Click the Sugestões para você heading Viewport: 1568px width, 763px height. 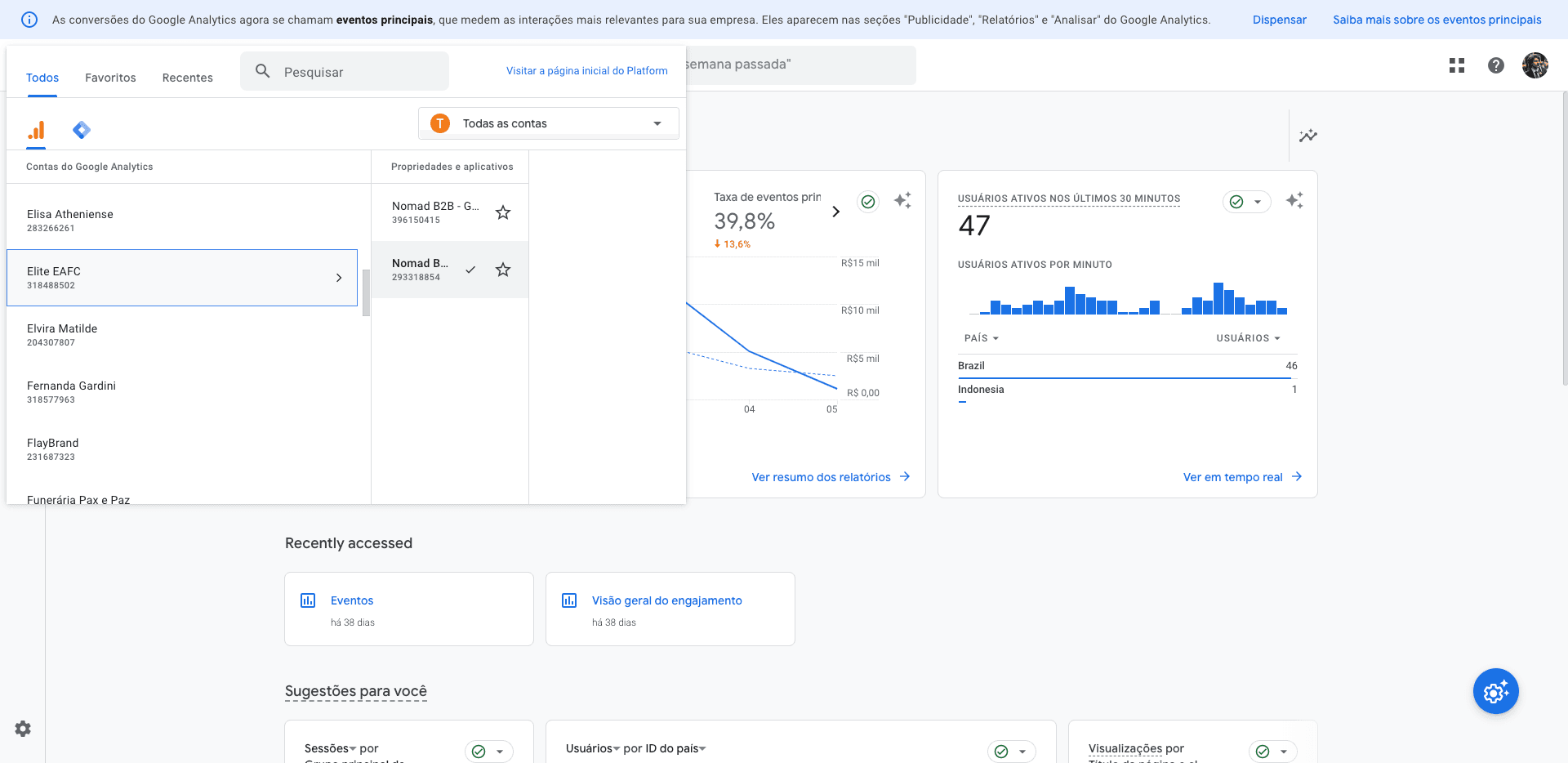[x=356, y=691]
